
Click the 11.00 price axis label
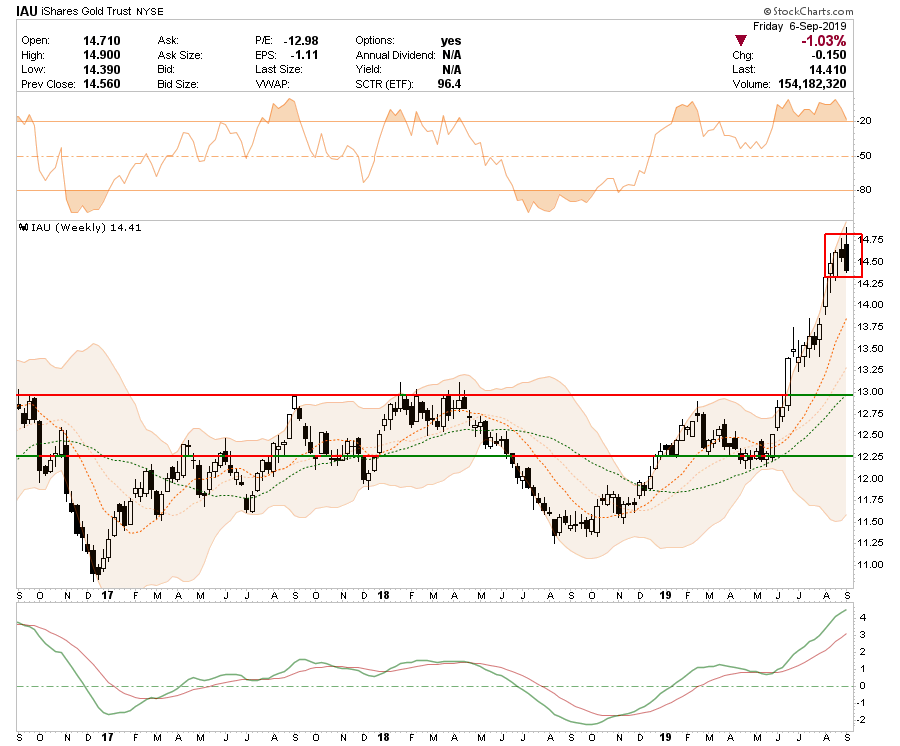[870, 565]
